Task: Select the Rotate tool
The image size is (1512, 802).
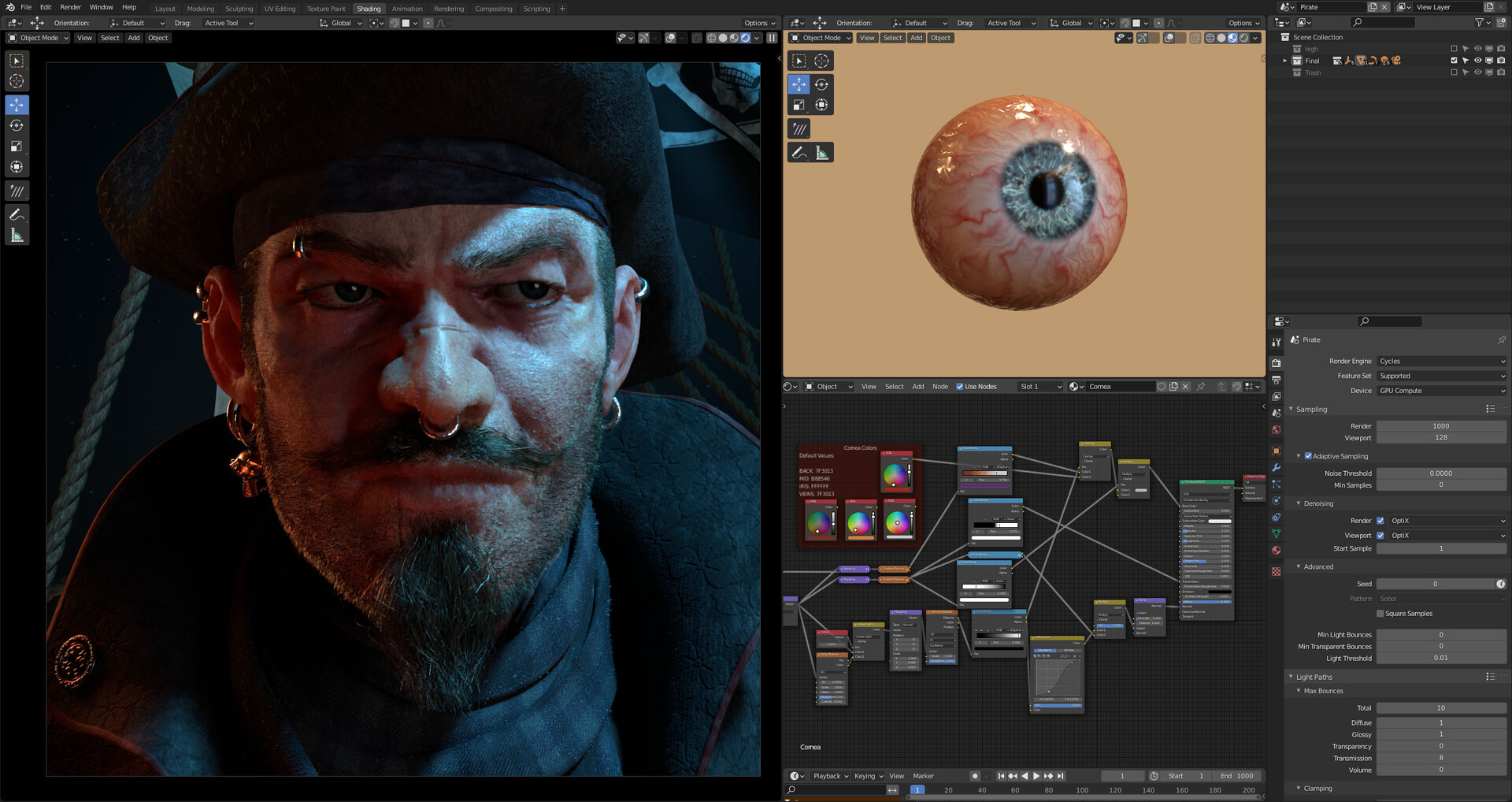Action: coord(17,125)
